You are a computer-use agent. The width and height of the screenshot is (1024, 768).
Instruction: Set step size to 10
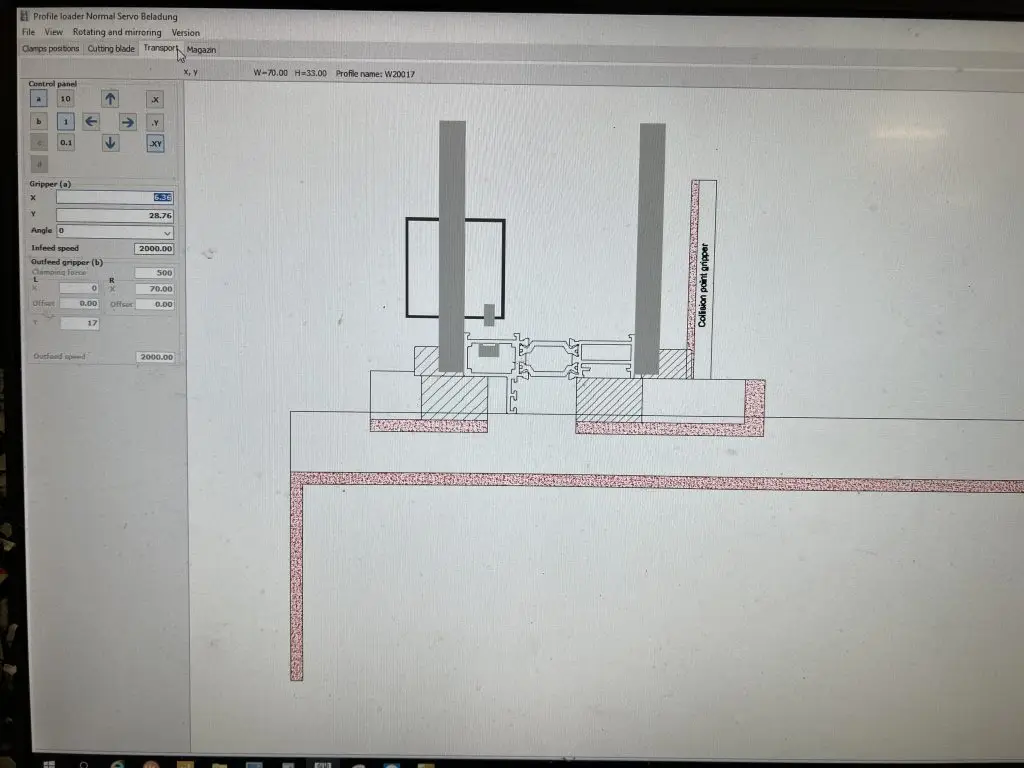point(65,99)
